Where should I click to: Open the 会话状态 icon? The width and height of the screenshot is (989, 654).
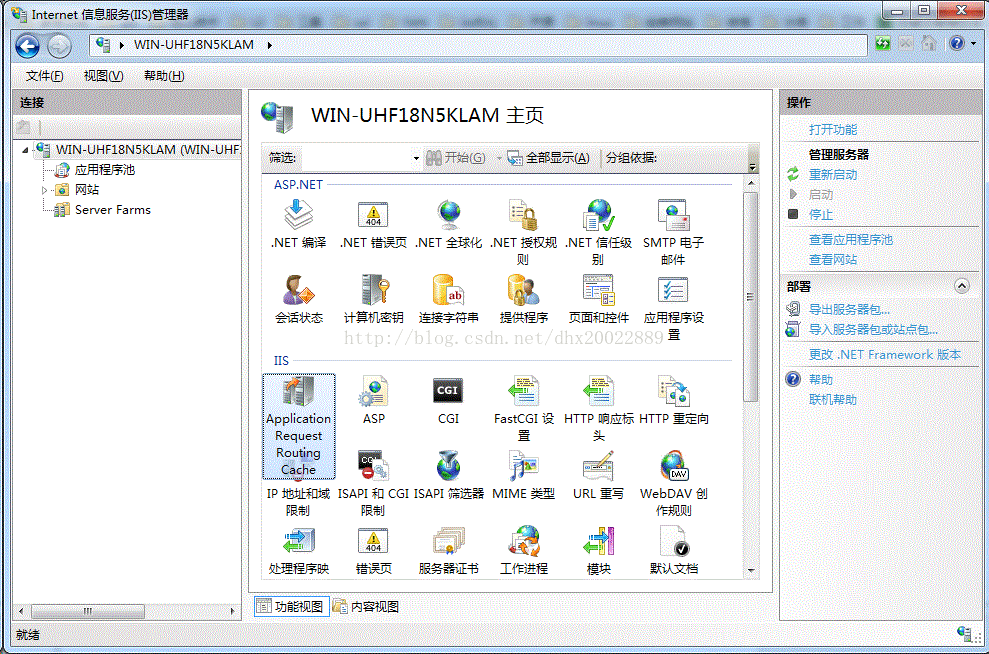coord(298,290)
